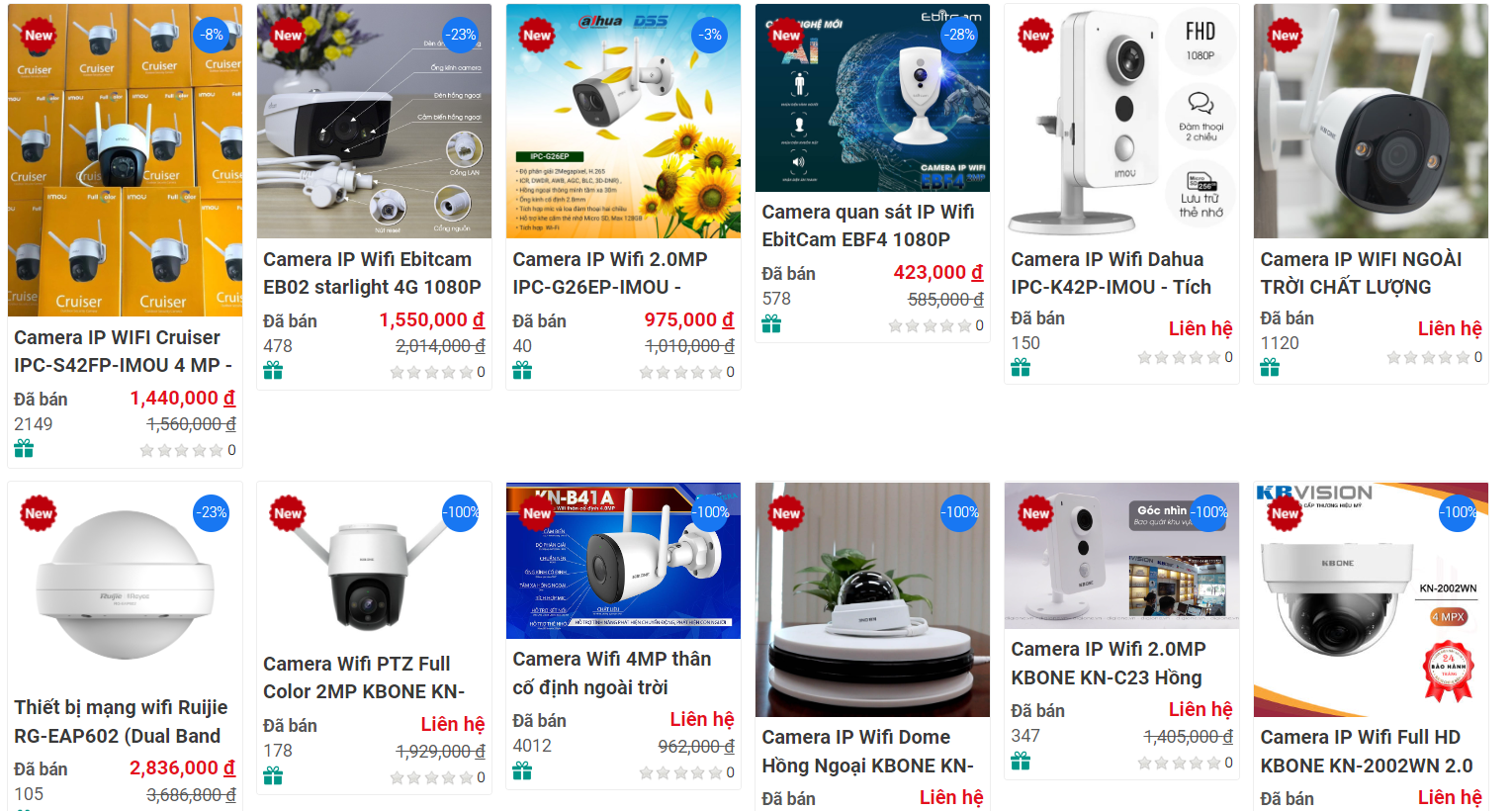This screenshot has height=811, width=1512.
Task: Open the KBVISION KN-2002WN dome camera image
Action: 1371,599
